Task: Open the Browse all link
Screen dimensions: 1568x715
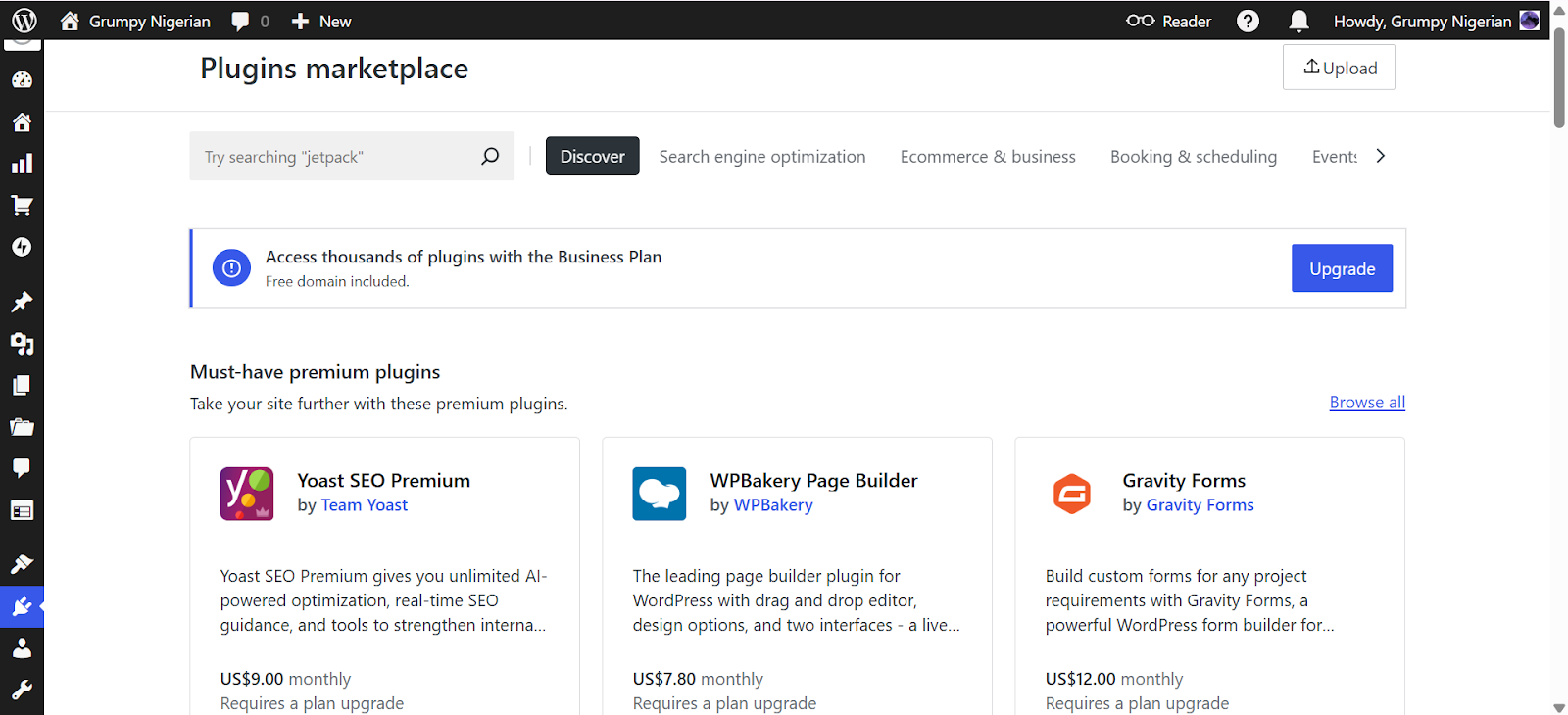Action: pyautogui.click(x=1367, y=403)
